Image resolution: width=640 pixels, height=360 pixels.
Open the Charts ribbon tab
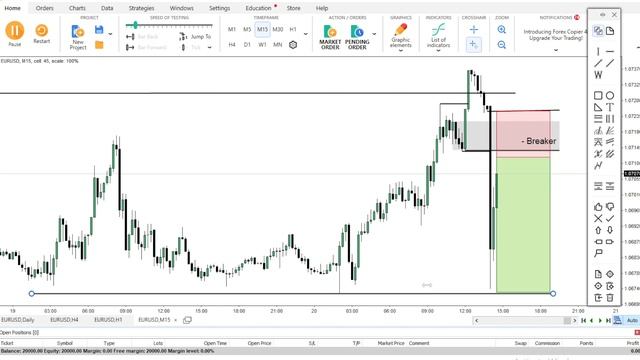(77, 8)
